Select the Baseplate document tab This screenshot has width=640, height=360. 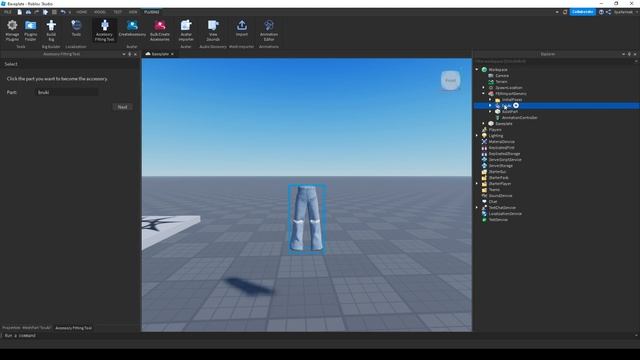160,54
